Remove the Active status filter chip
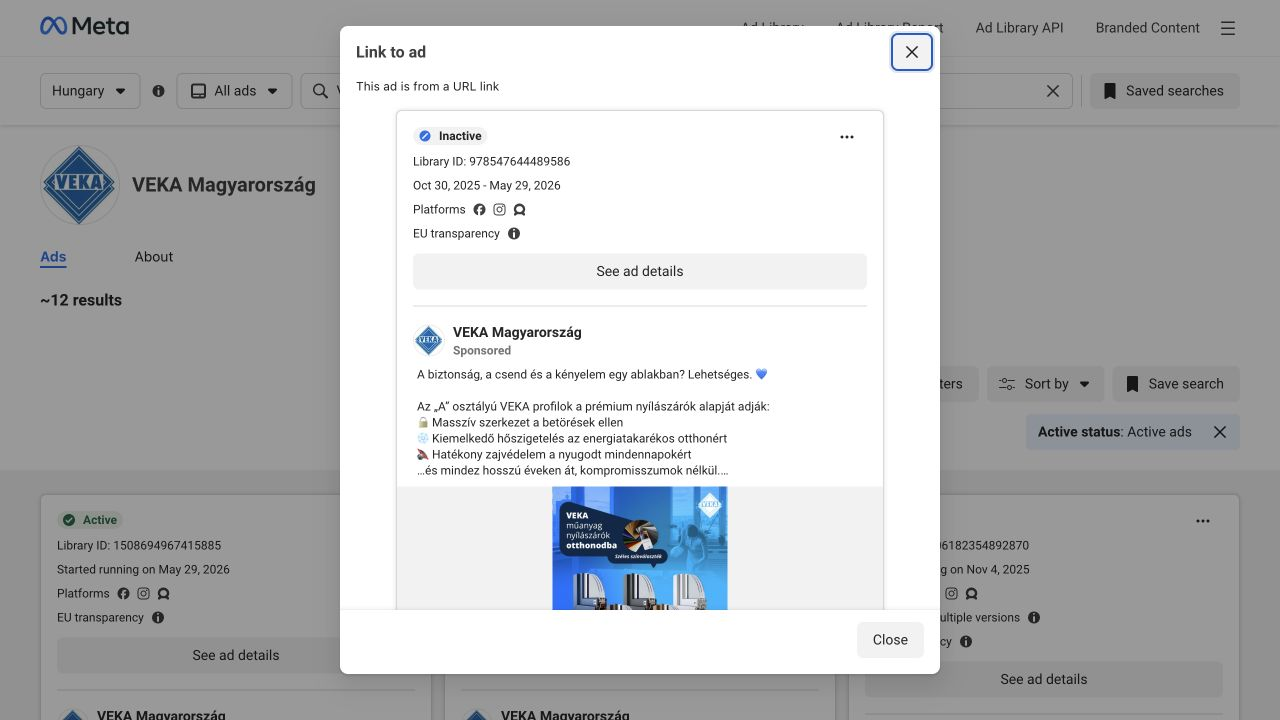The width and height of the screenshot is (1280, 720). [x=1220, y=432]
